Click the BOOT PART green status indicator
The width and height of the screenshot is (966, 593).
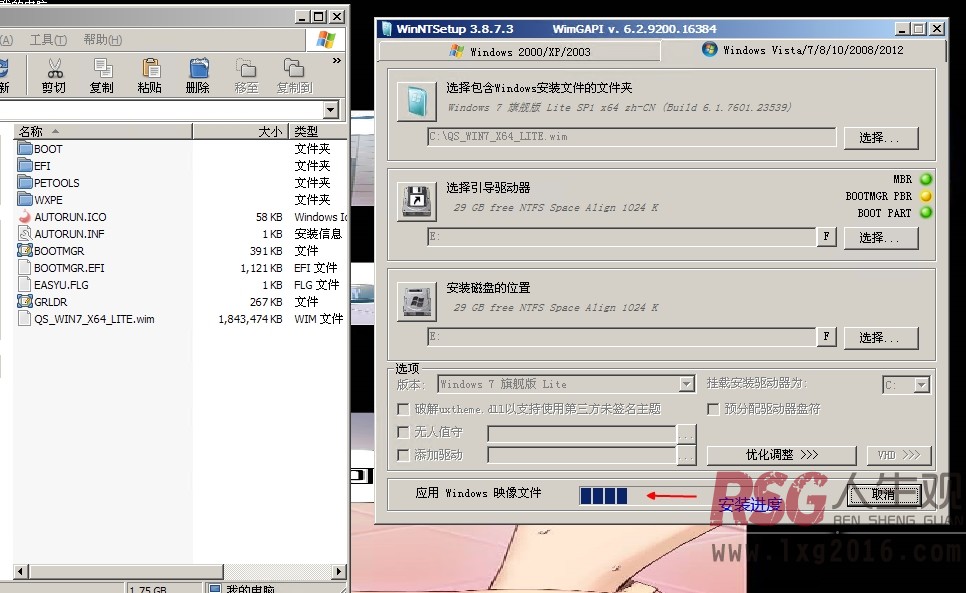pyautogui.click(x=925, y=212)
